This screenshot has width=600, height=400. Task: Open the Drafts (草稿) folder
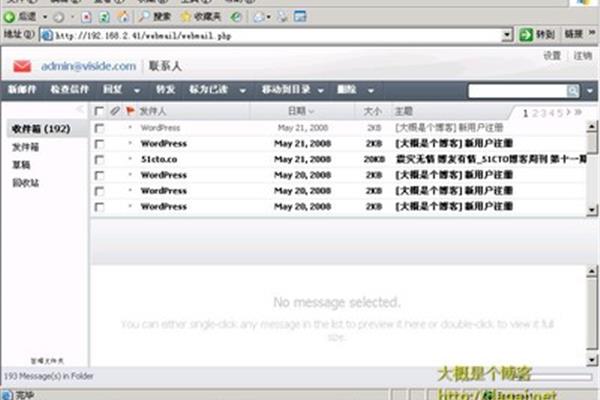click(21, 165)
